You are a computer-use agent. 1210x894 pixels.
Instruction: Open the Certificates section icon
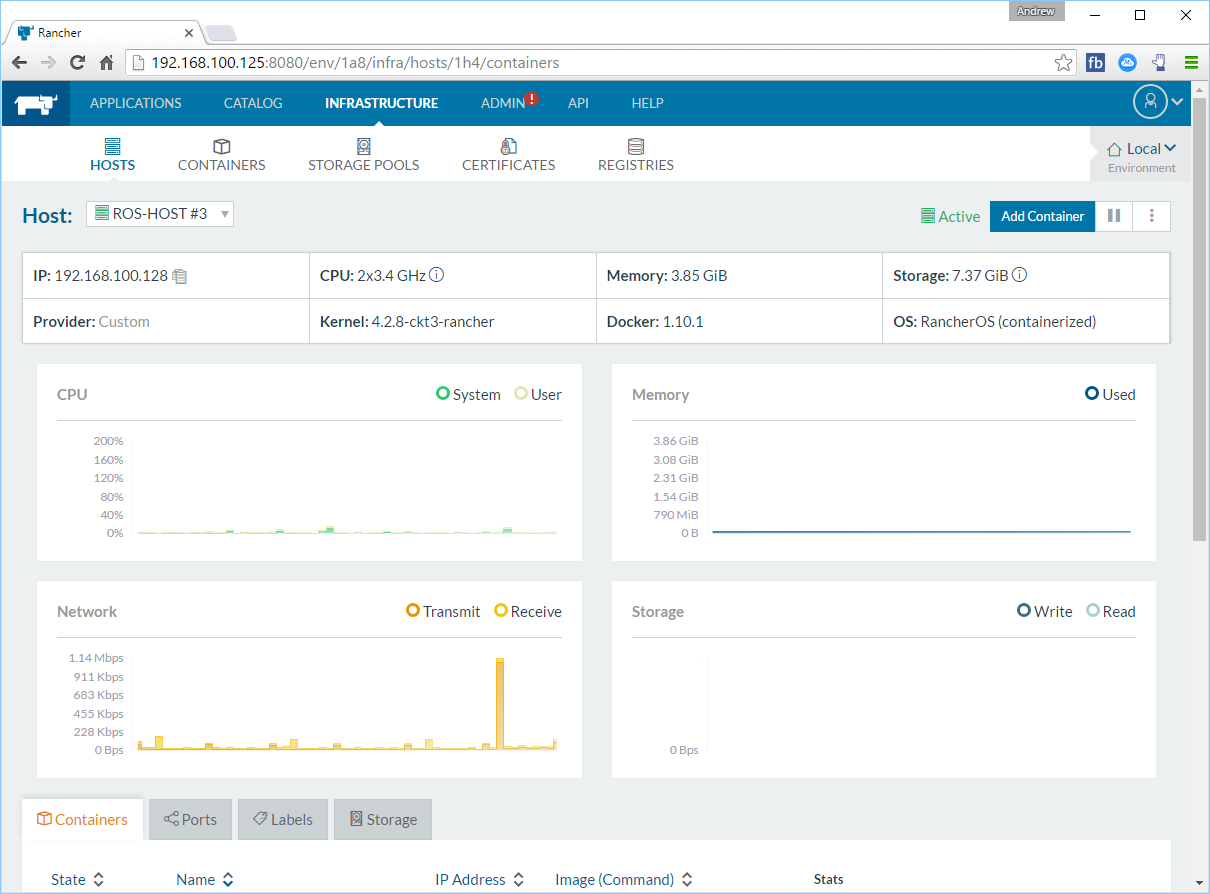(508, 147)
